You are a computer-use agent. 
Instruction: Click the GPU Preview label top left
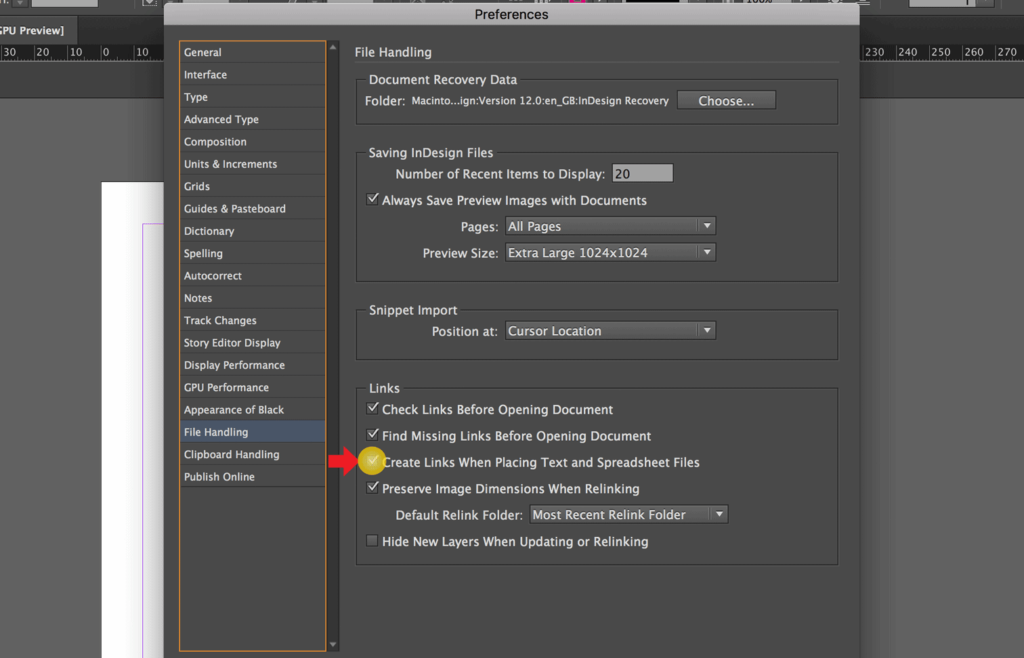(30, 30)
